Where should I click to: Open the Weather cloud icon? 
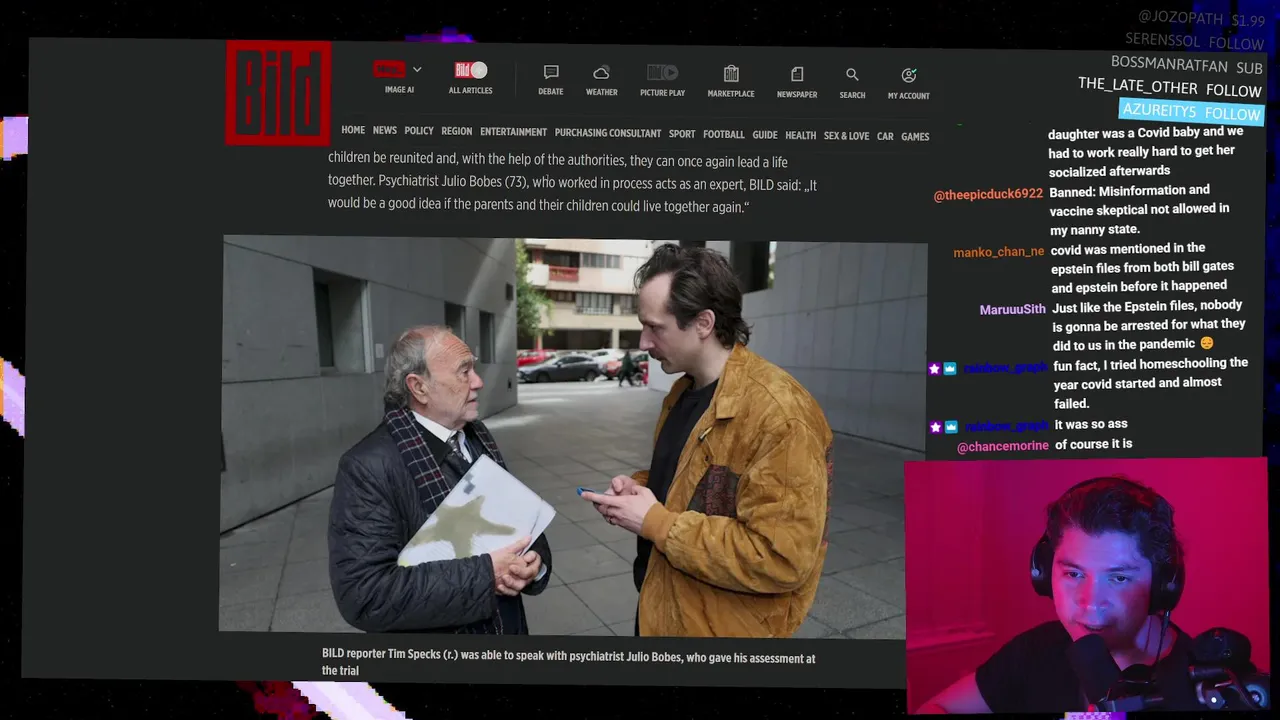coord(601,73)
